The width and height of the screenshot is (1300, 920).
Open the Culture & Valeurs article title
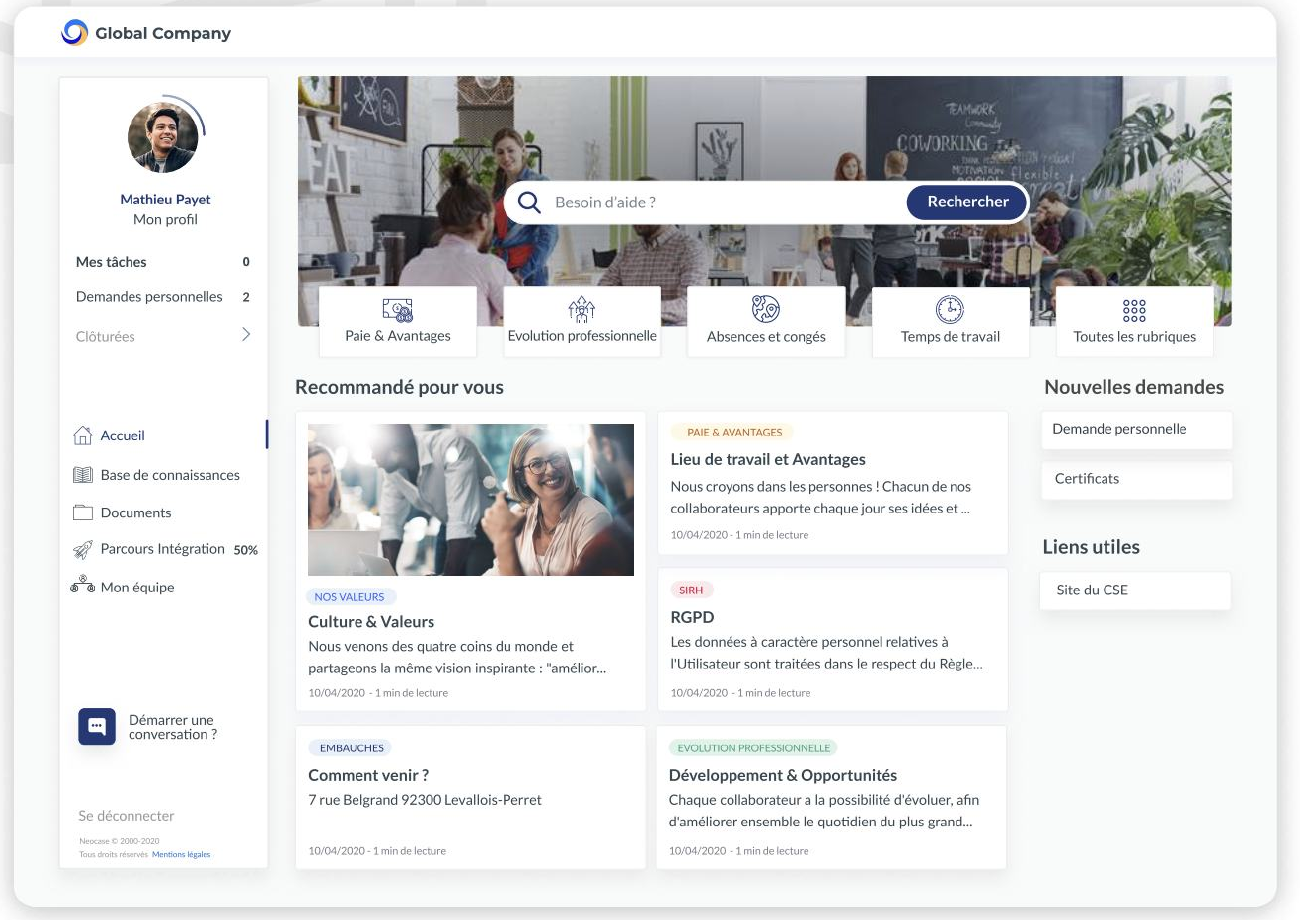pyautogui.click(x=371, y=622)
